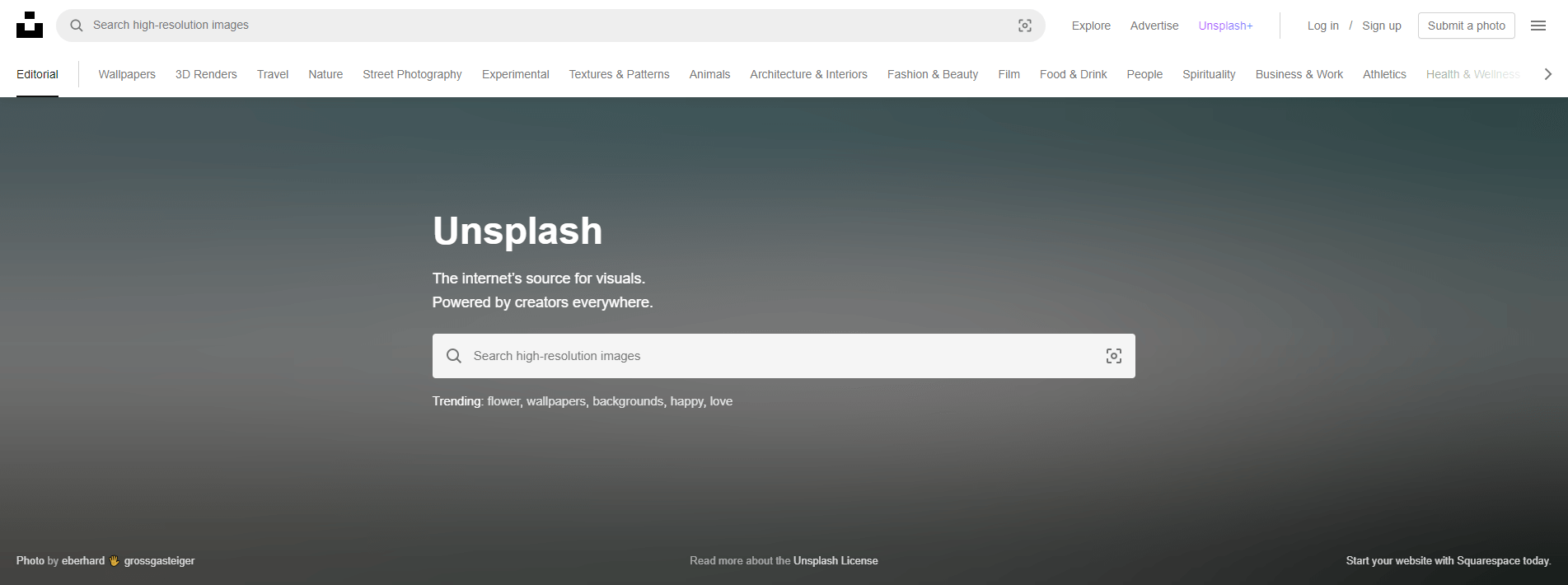Open visual search in hero search box
Screen dimensions: 1568x585
coord(1113,356)
